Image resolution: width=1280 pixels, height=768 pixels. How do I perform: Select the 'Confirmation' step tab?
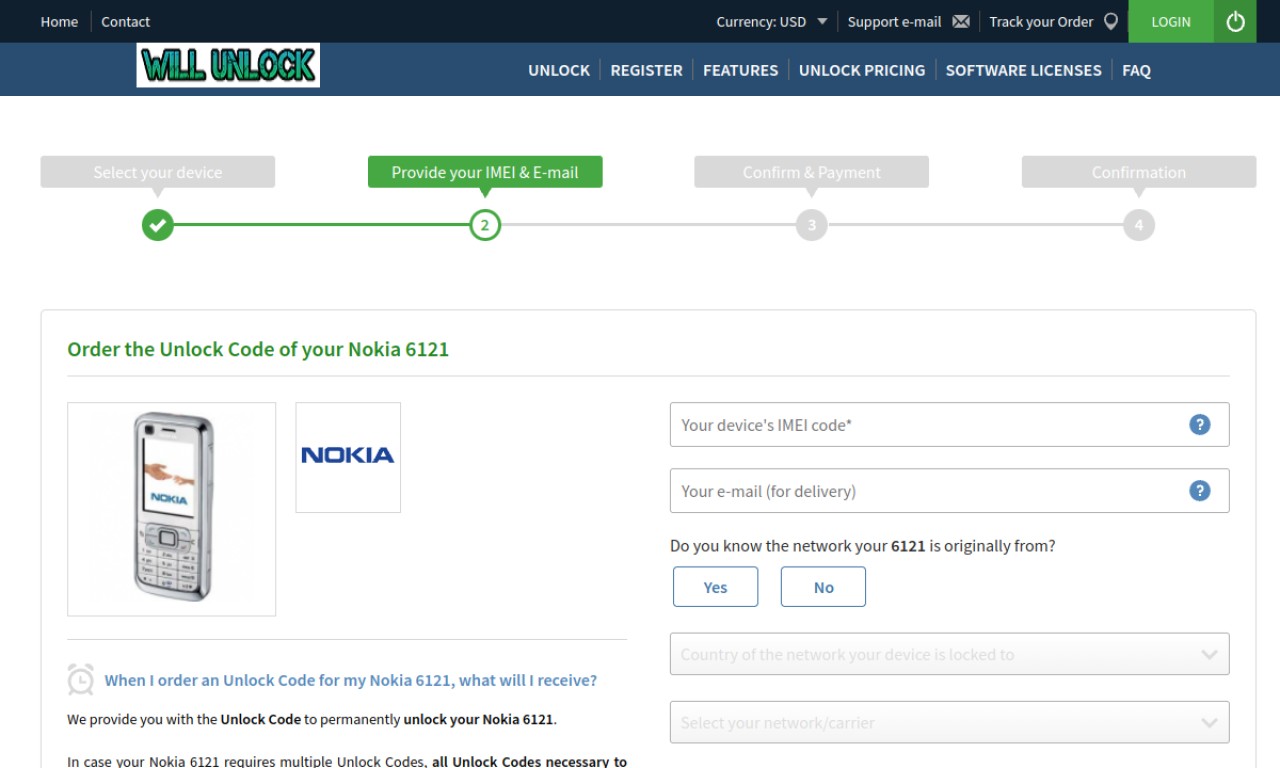[1138, 172]
